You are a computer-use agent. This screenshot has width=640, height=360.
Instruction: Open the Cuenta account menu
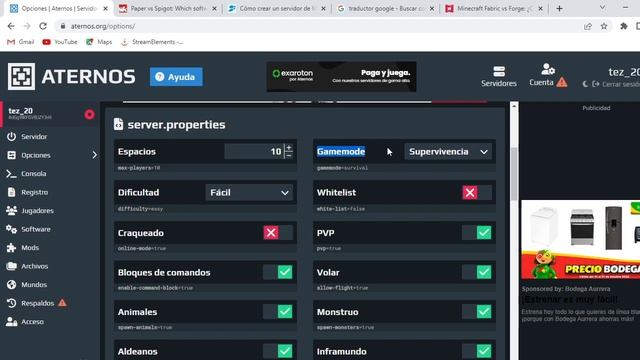coord(542,76)
